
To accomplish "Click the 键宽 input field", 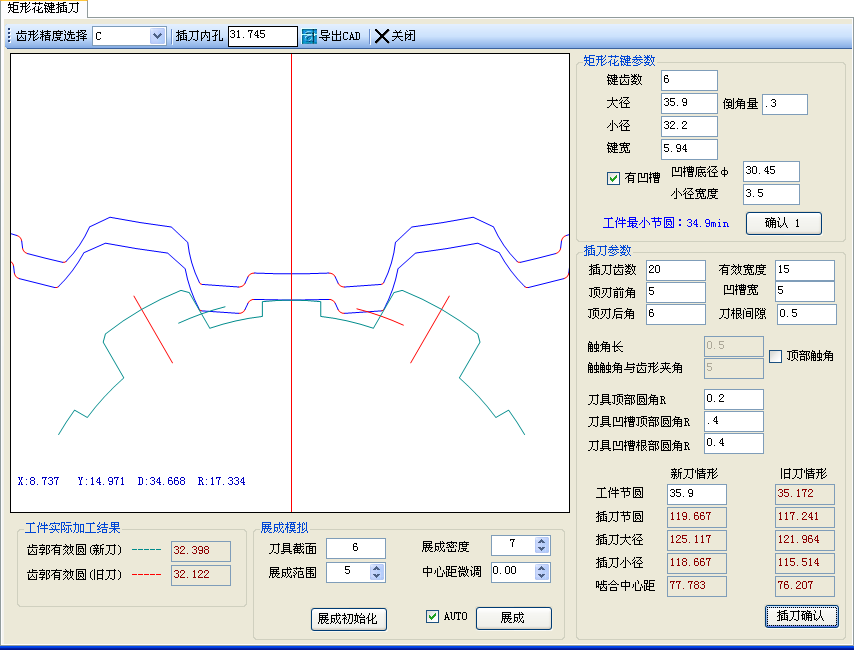I will 689,149.
